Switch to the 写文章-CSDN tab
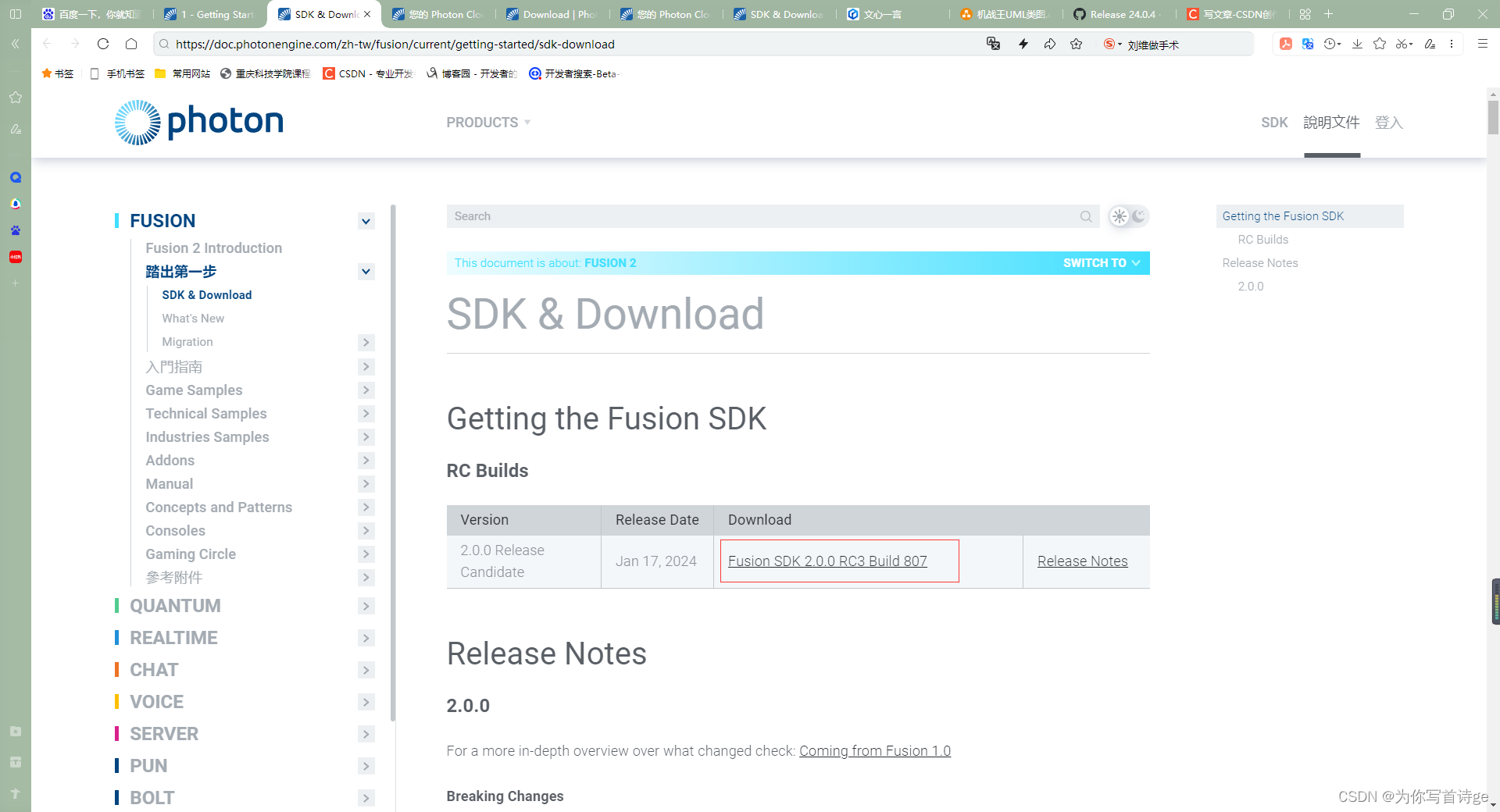1500x812 pixels. click(x=1231, y=14)
